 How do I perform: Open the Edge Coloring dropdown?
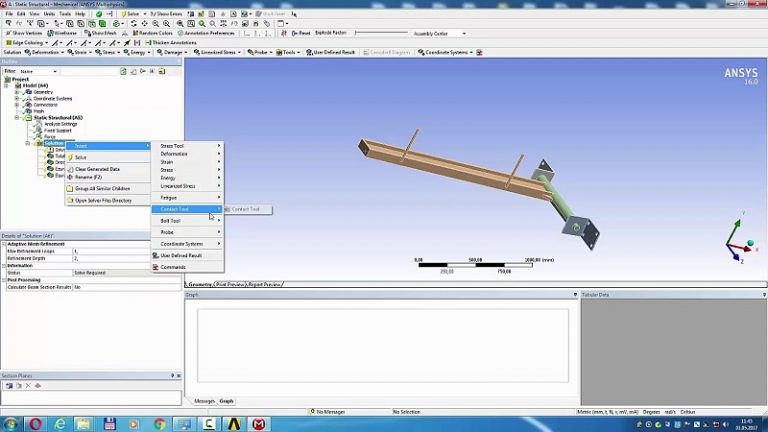click(26, 43)
